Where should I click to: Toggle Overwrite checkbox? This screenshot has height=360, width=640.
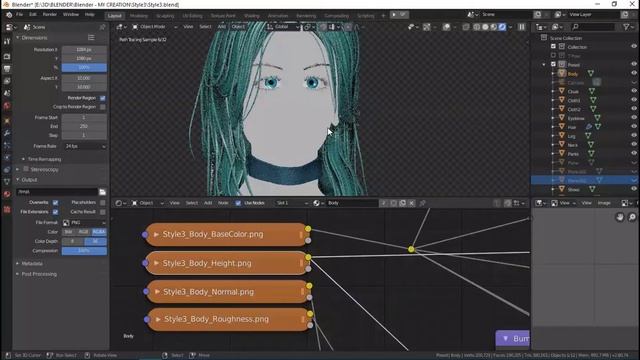56,202
